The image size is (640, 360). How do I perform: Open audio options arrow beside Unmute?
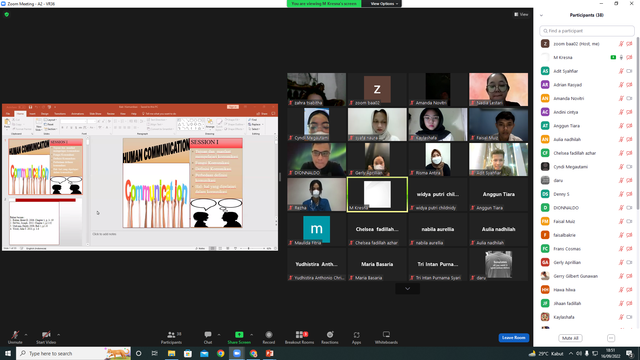point(26,335)
